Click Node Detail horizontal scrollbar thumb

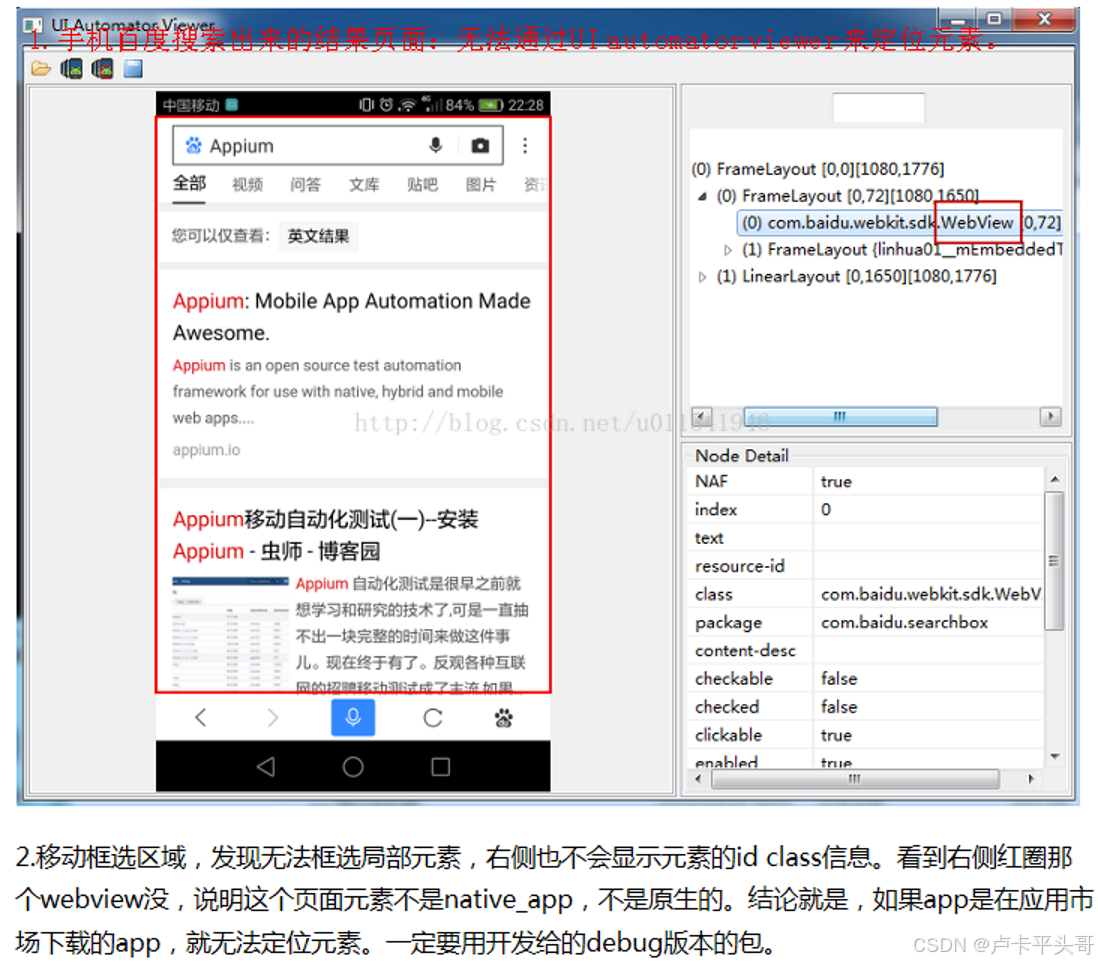pos(855,779)
